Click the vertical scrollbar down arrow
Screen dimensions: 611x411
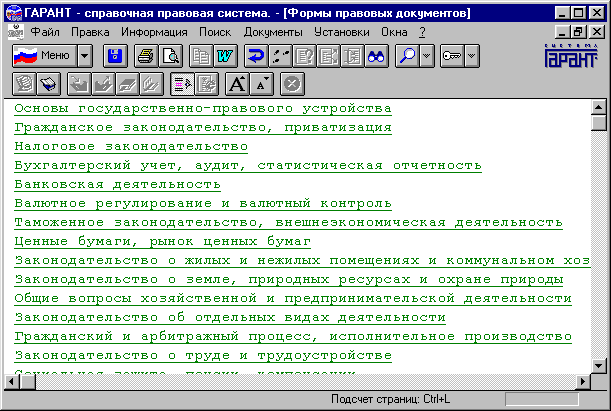[x=599, y=365]
